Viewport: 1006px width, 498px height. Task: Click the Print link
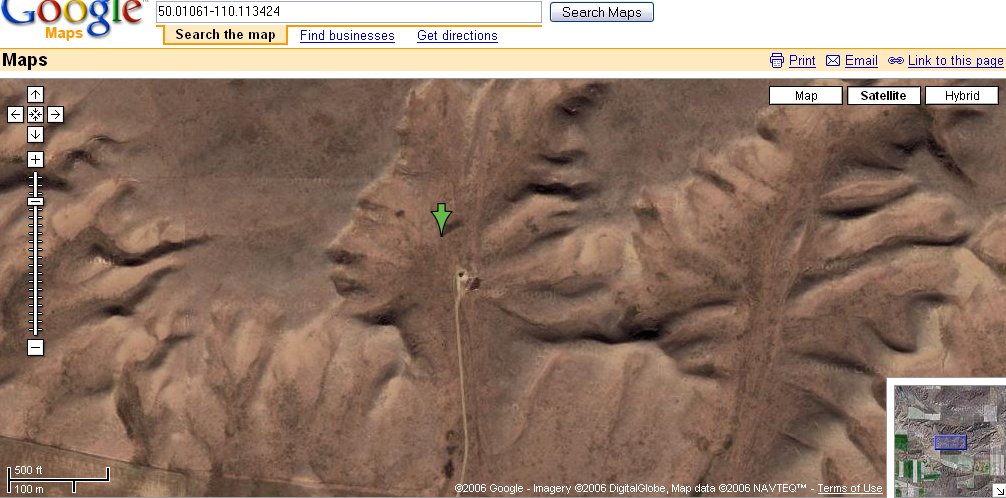pos(801,60)
